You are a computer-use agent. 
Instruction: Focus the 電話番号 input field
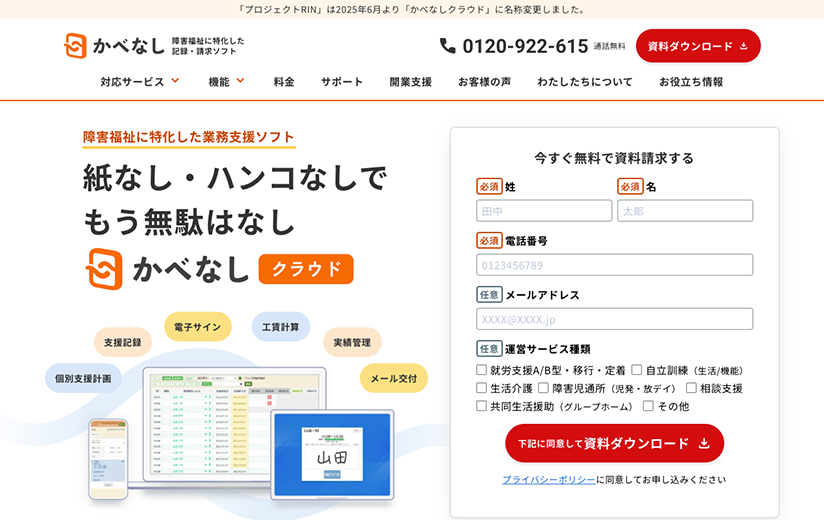pyautogui.click(x=614, y=265)
